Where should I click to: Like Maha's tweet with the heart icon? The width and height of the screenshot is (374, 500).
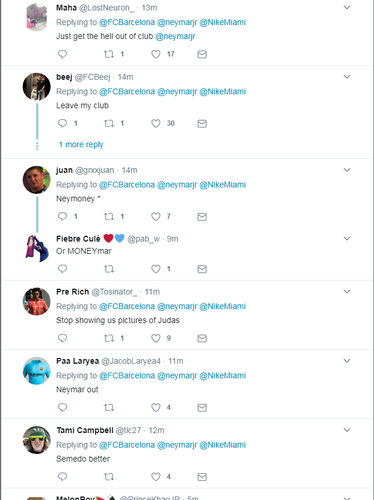coord(156,54)
